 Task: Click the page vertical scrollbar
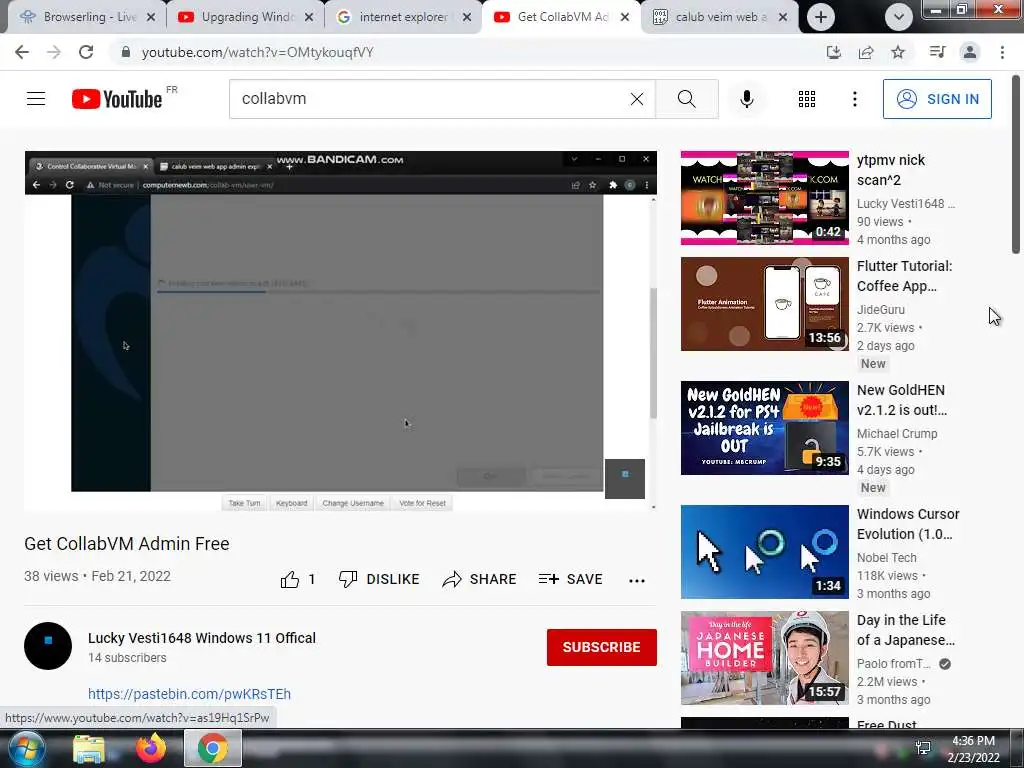(1016, 165)
